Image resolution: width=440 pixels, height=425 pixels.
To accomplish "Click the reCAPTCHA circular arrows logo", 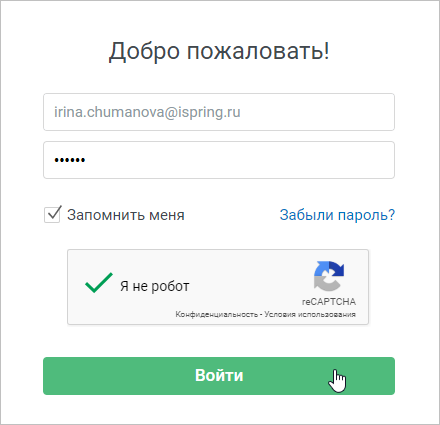I will [x=329, y=276].
